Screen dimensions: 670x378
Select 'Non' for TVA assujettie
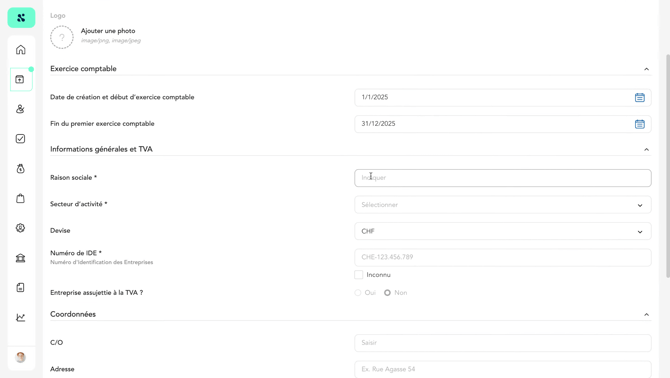[387, 293]
